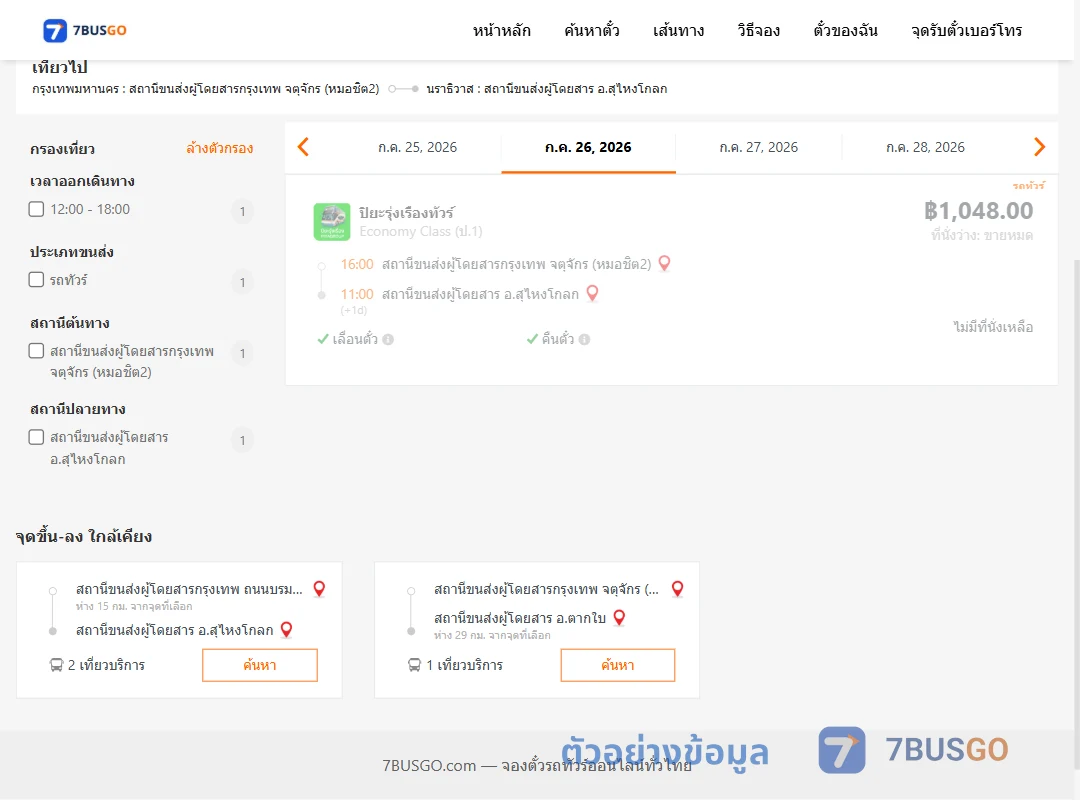The height and width of the screenshot is (800, 1080).
Task: Open the วิธีจอง menu item
Action: (758, 30)
